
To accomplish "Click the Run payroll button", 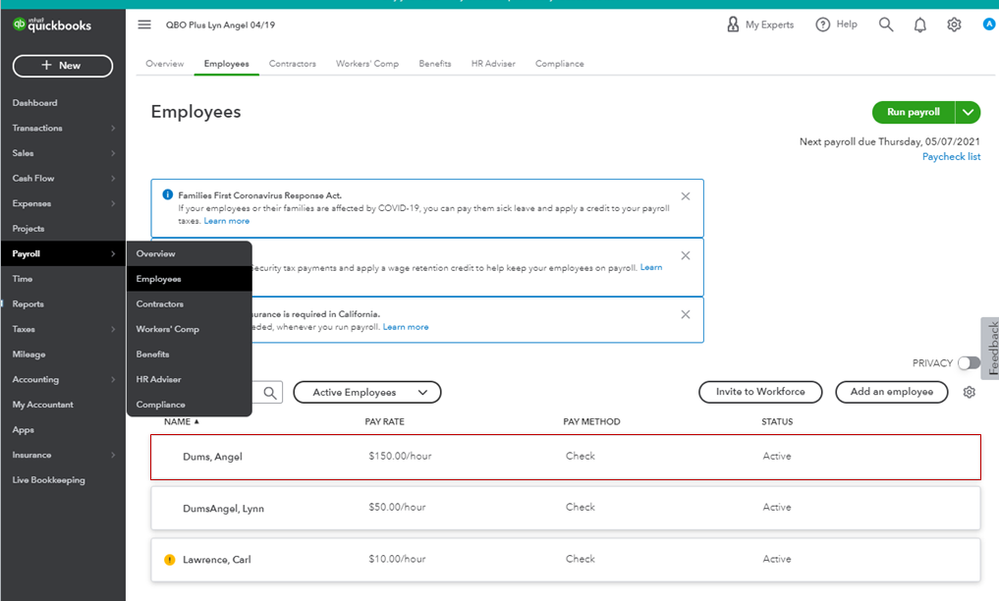I will click(x=914, y=112).
